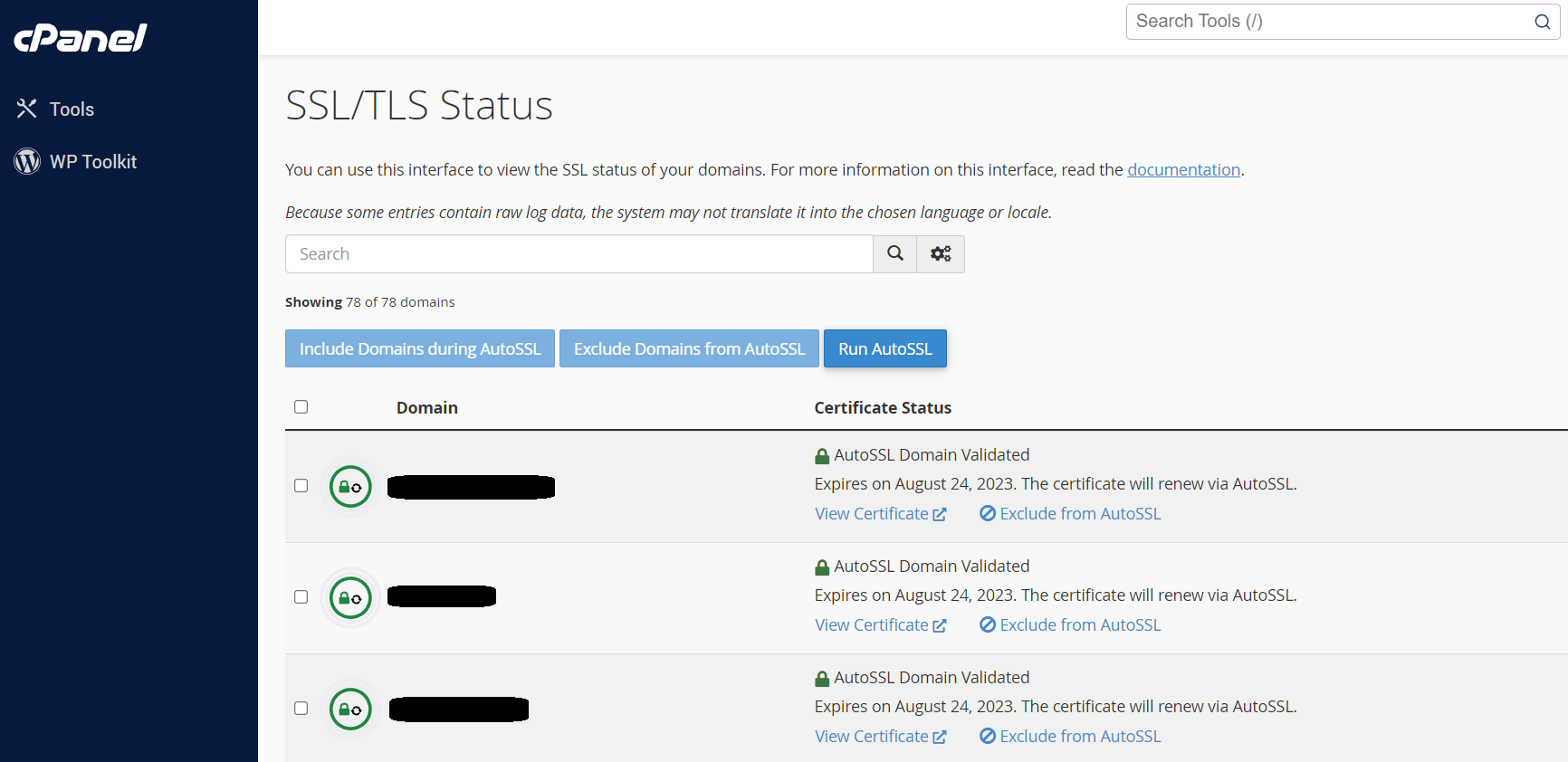Click third row's AutoSSL Domain Validated text
Viewport: 1568px width, 762px height.
932,678
